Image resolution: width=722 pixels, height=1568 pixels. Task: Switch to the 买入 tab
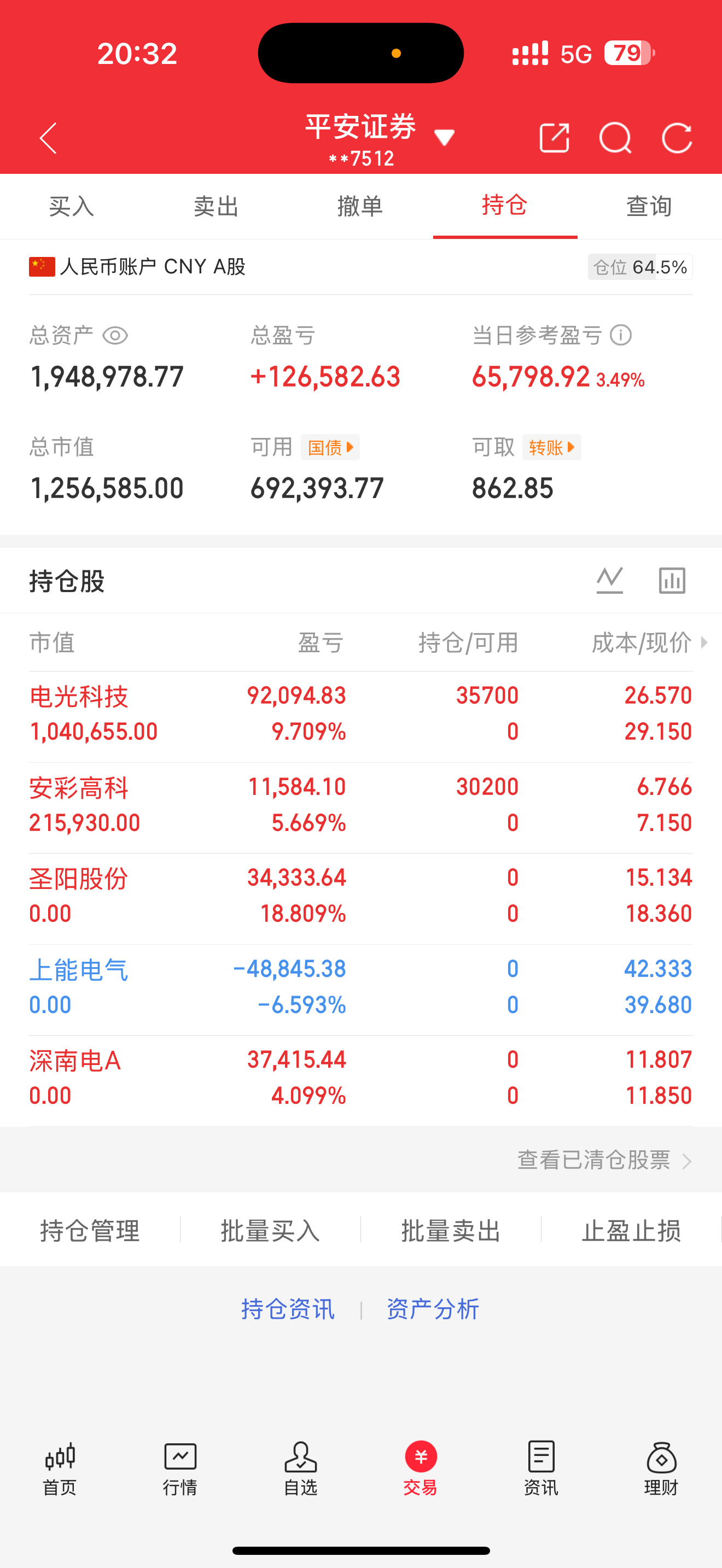tap(72, 206)
